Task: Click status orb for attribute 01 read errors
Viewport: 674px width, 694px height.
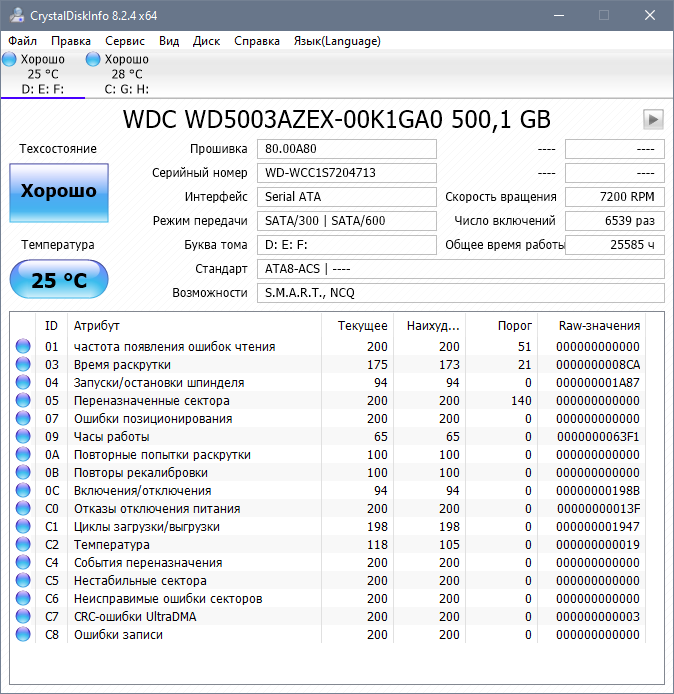Action: point(23,347)
